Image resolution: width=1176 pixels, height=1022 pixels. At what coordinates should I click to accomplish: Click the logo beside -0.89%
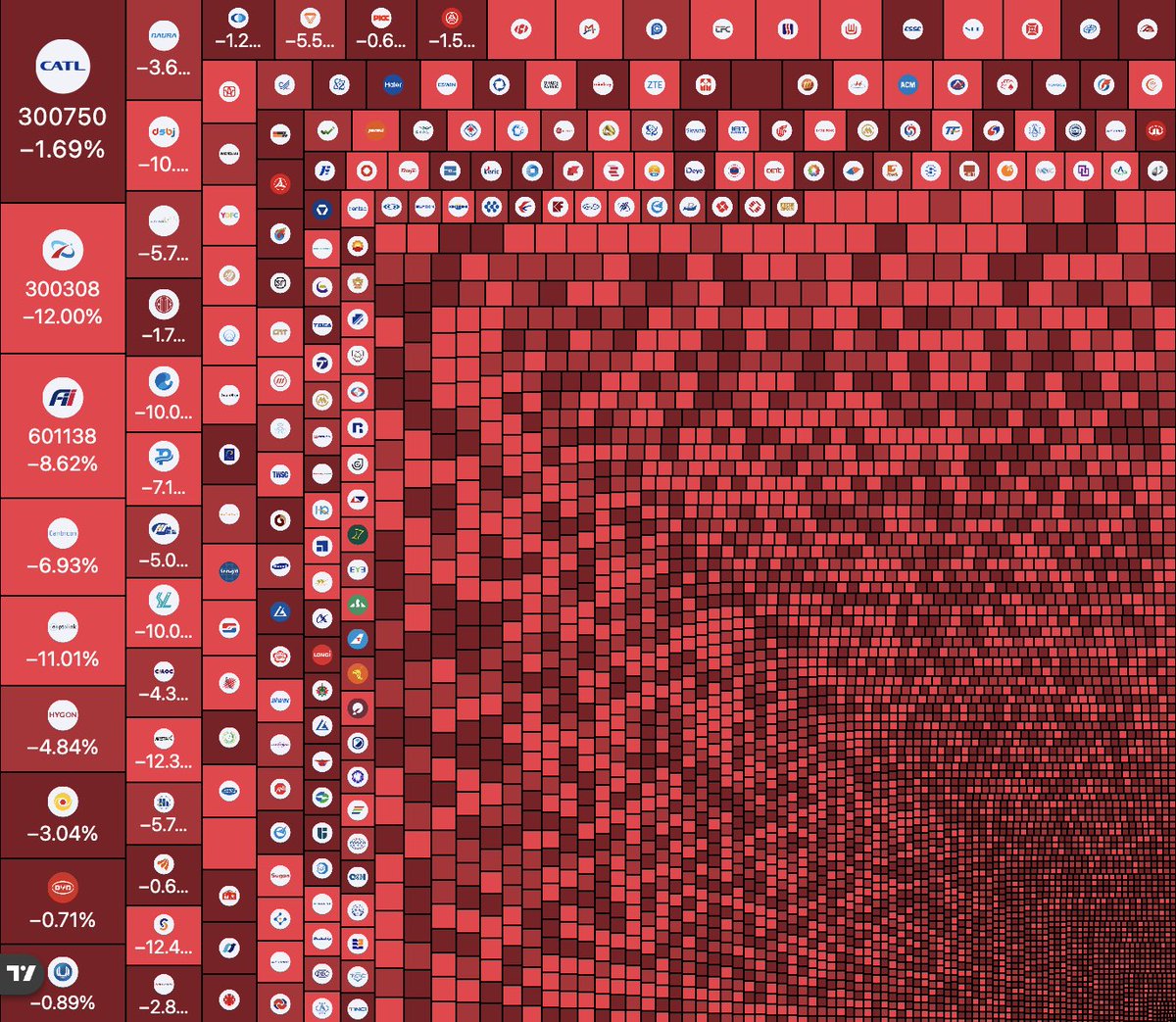pos(63,972)
